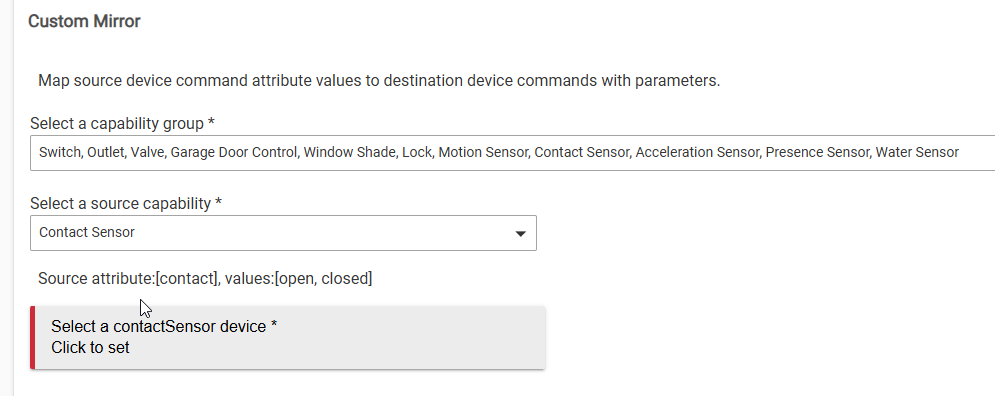This screenshot has height=396, width=995.
Task: Click 'Contact Sensor' text inside the dropdown
Action: coord(87,232)
